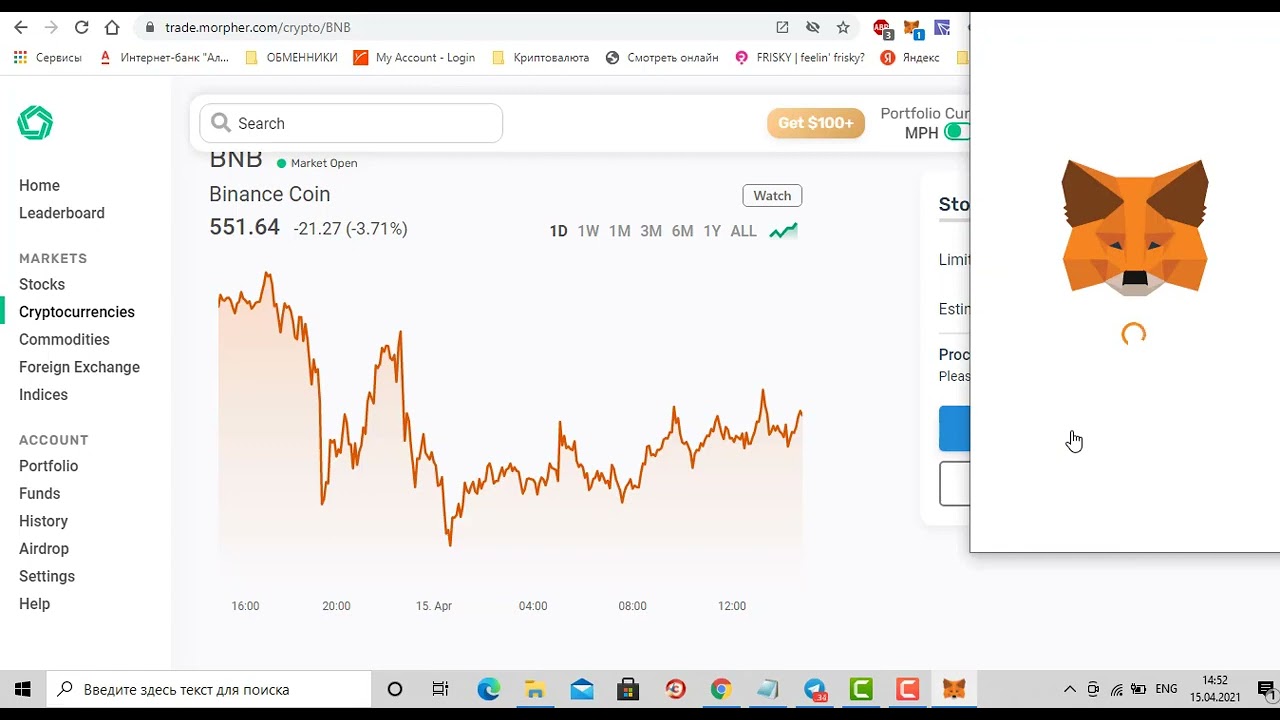This screenshot has height=720, width=1280.
Task: Open the ОБМЕННИКИ bookmark folder
Action: pyautogui.click(x=291, y=58)
